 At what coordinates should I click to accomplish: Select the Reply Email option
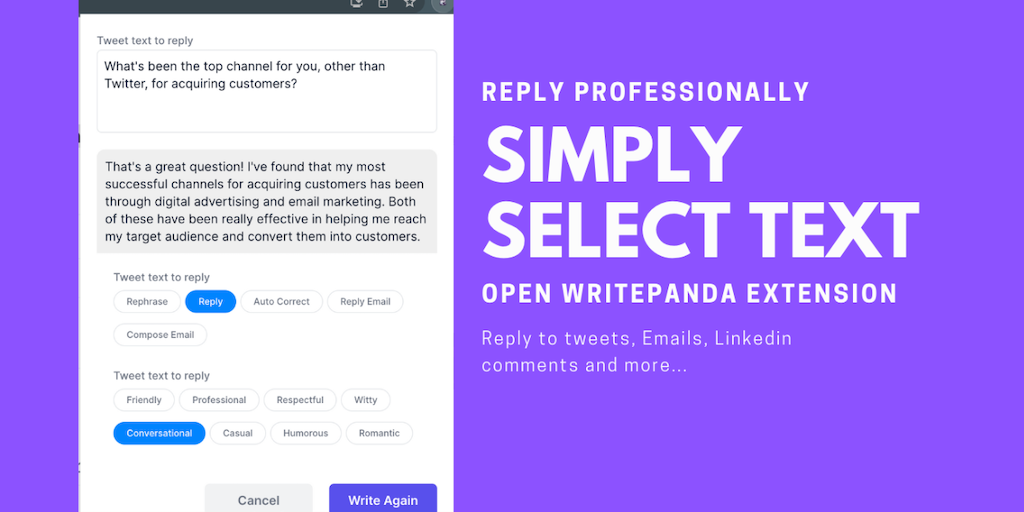tap(365, 301)
